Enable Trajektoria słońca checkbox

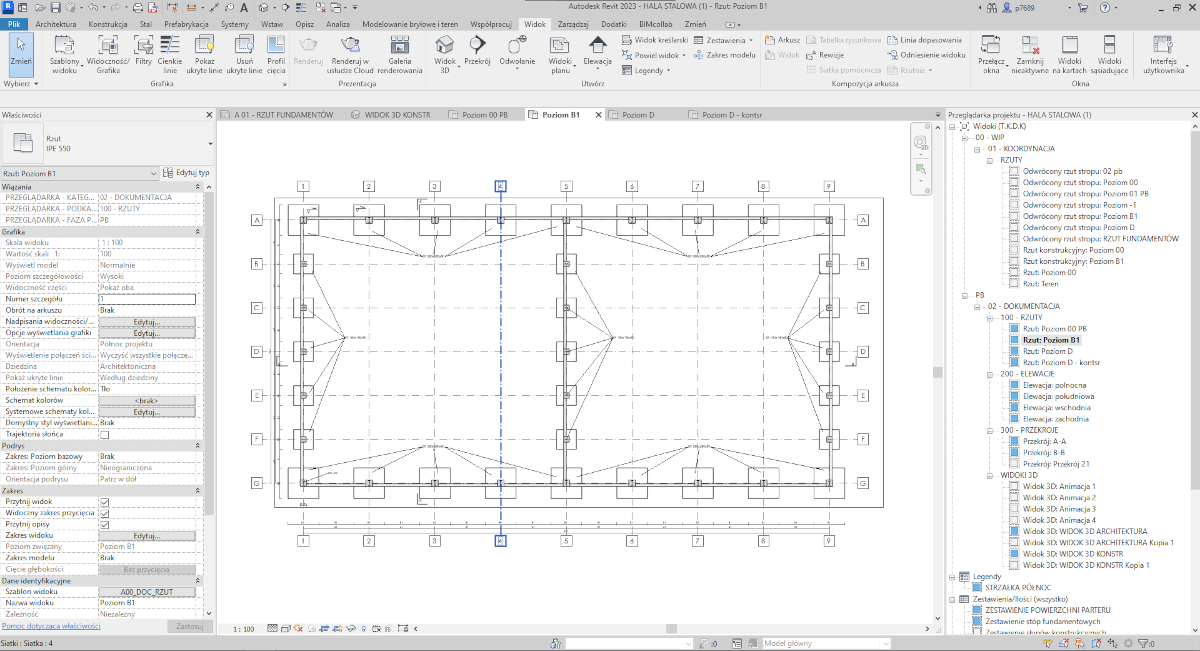point(105,435)
